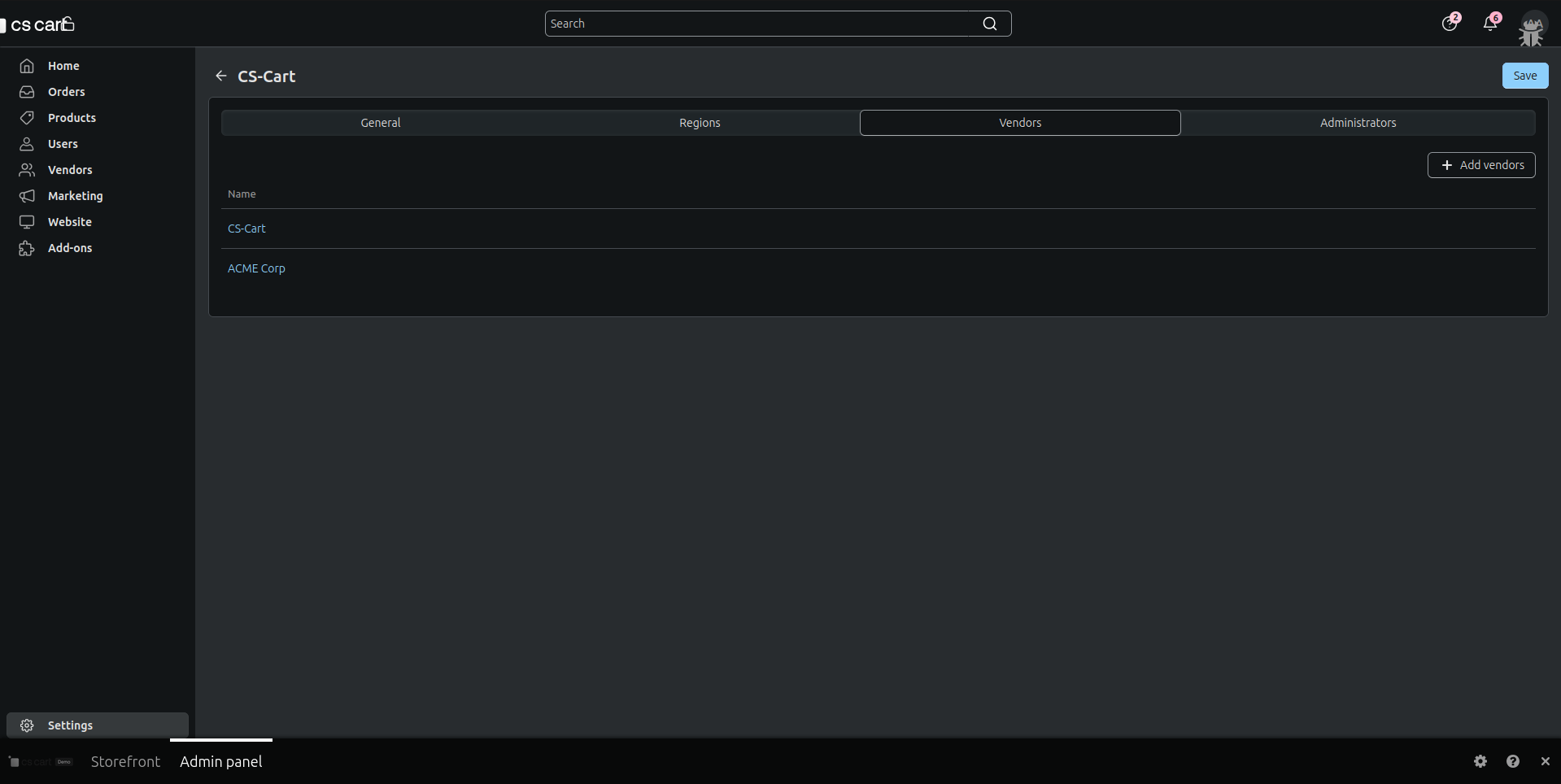Image resolution: width=1561 pixels, height=784 pixels.
Task: Click the Vendors people icon in sidebar
Action: 27,170
